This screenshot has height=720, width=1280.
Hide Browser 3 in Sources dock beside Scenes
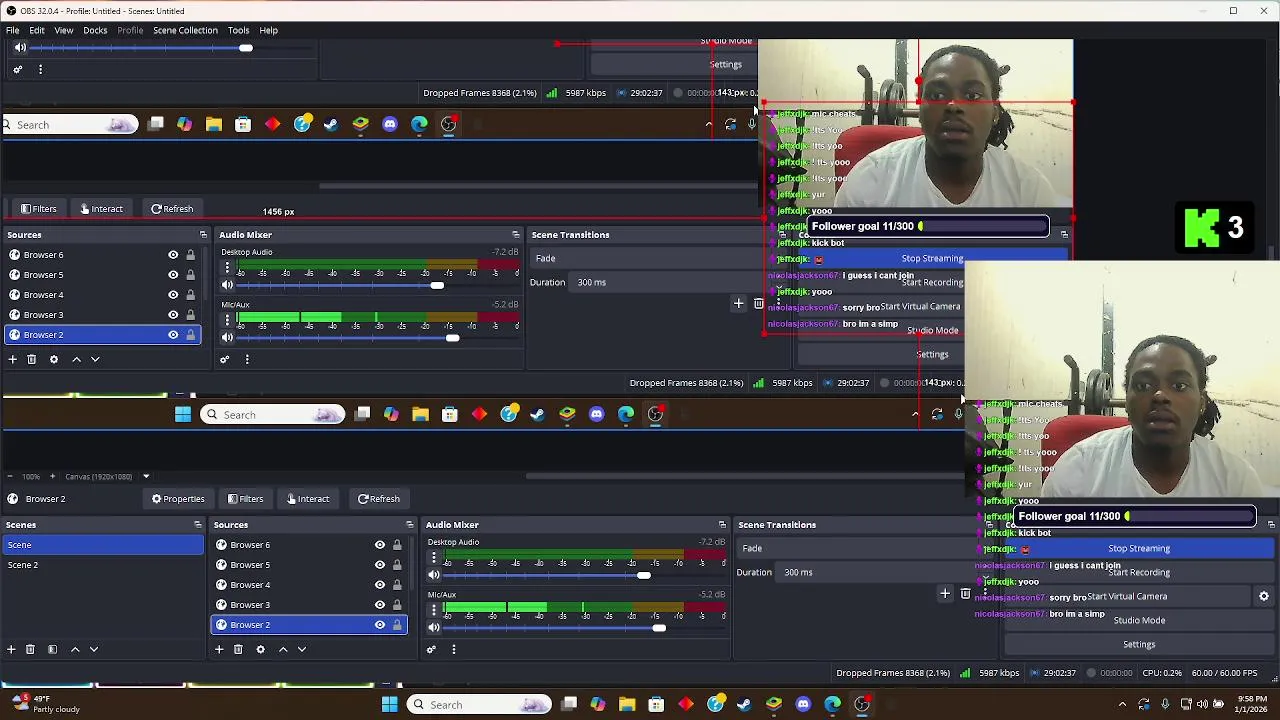380,605
